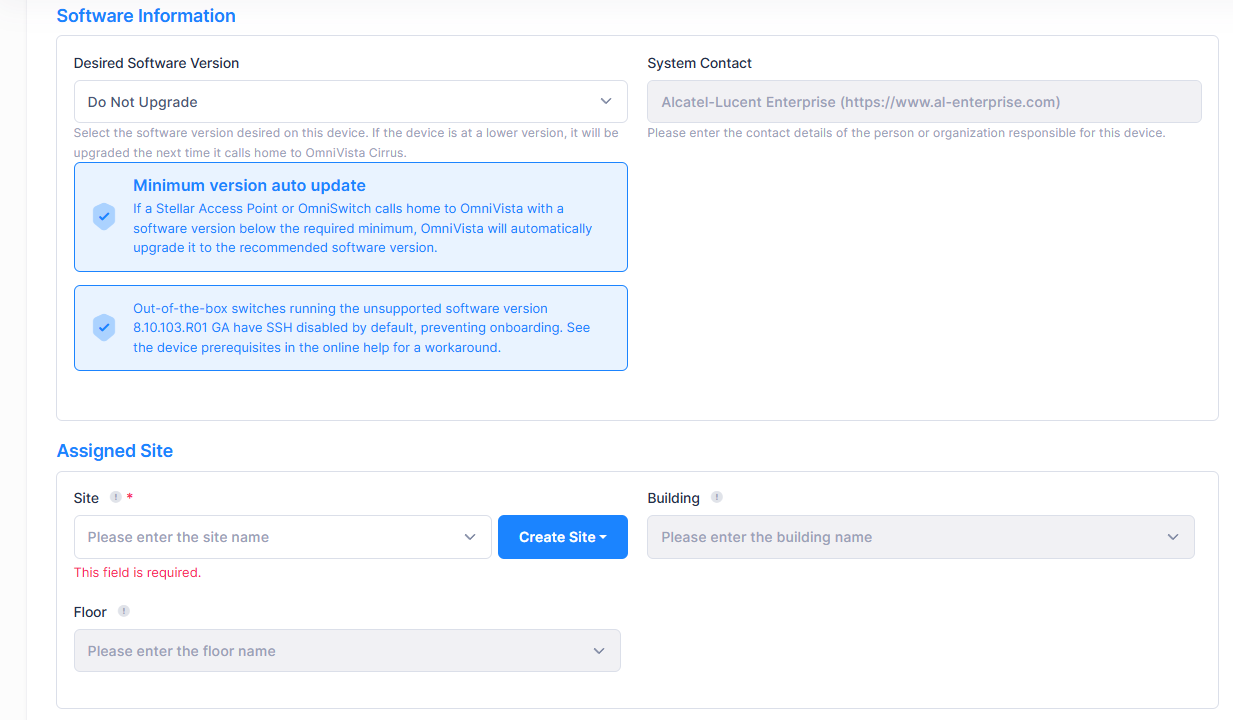Click the System Contact help text below field
1233x720 pixels.
pos(905,133)
